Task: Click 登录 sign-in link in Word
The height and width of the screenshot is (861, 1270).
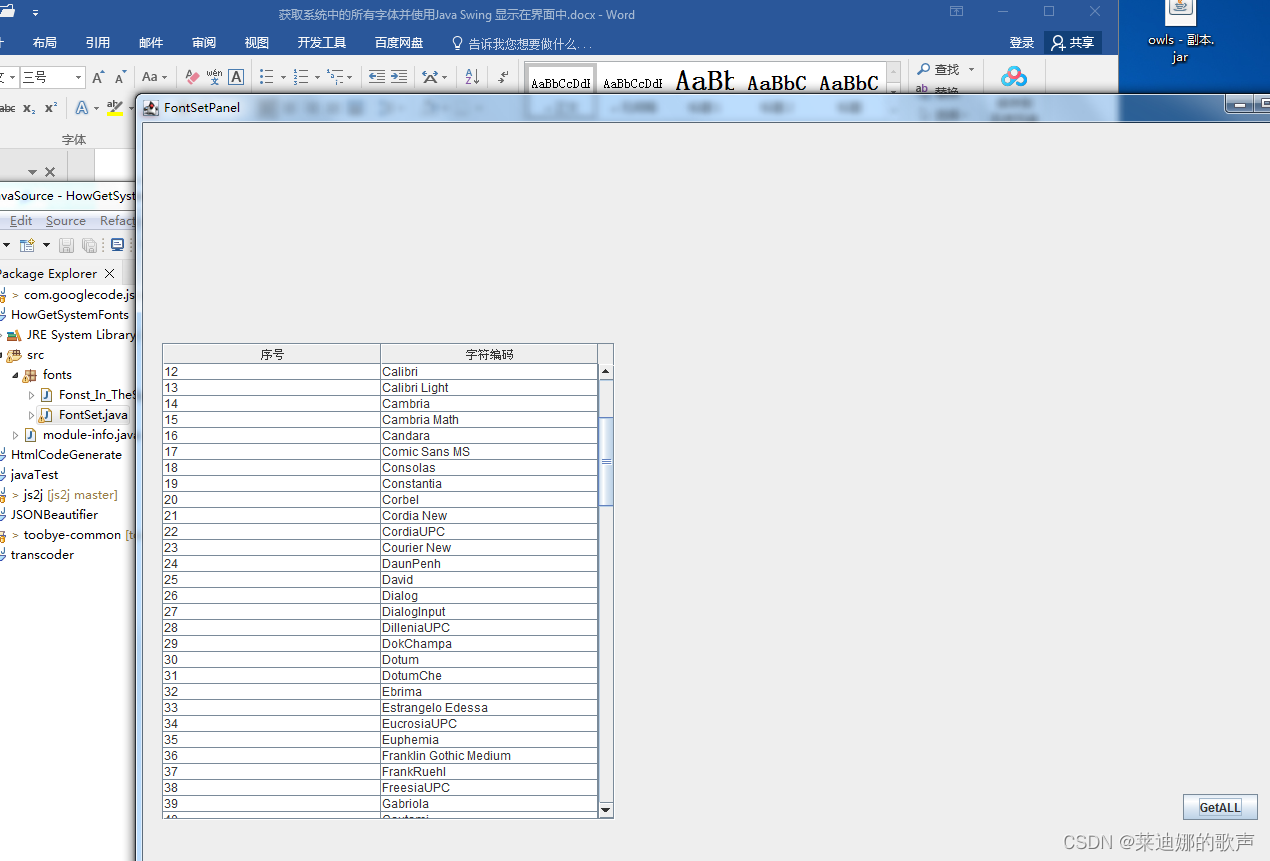Action: 1022,43
